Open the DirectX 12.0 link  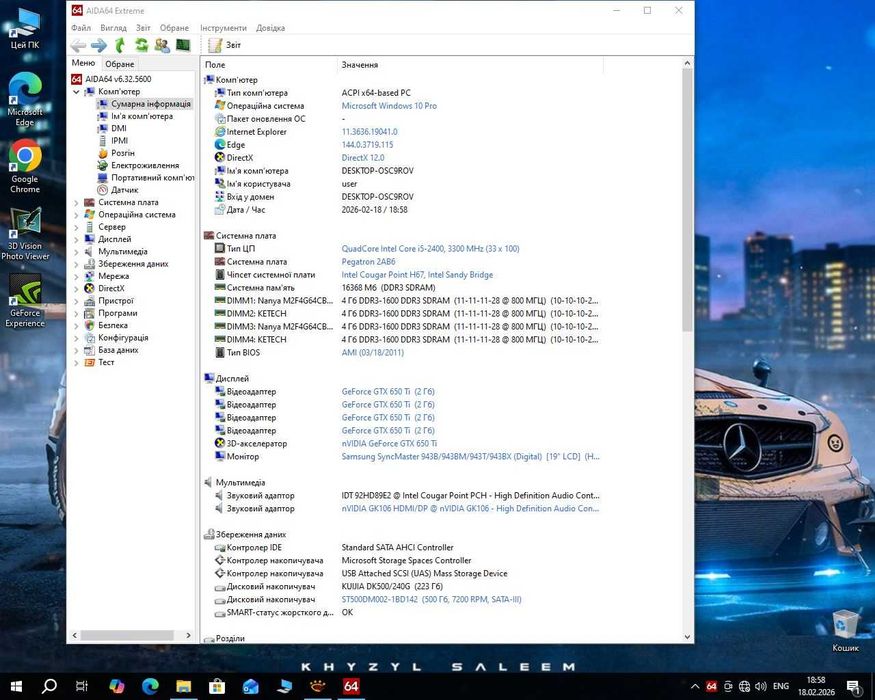coord(363,157)
